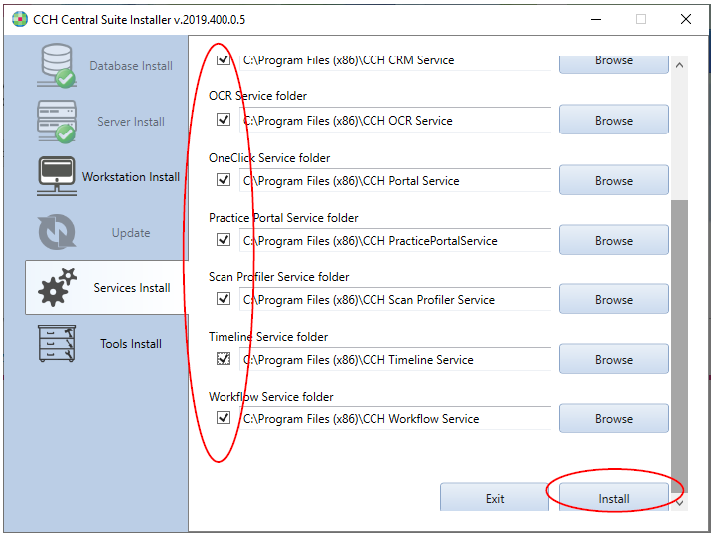Image resolution: width=714 pixels, height=535 pixels.
Task: Click the 'Practice Portal Service folder' label
Action: pos(283,218)
